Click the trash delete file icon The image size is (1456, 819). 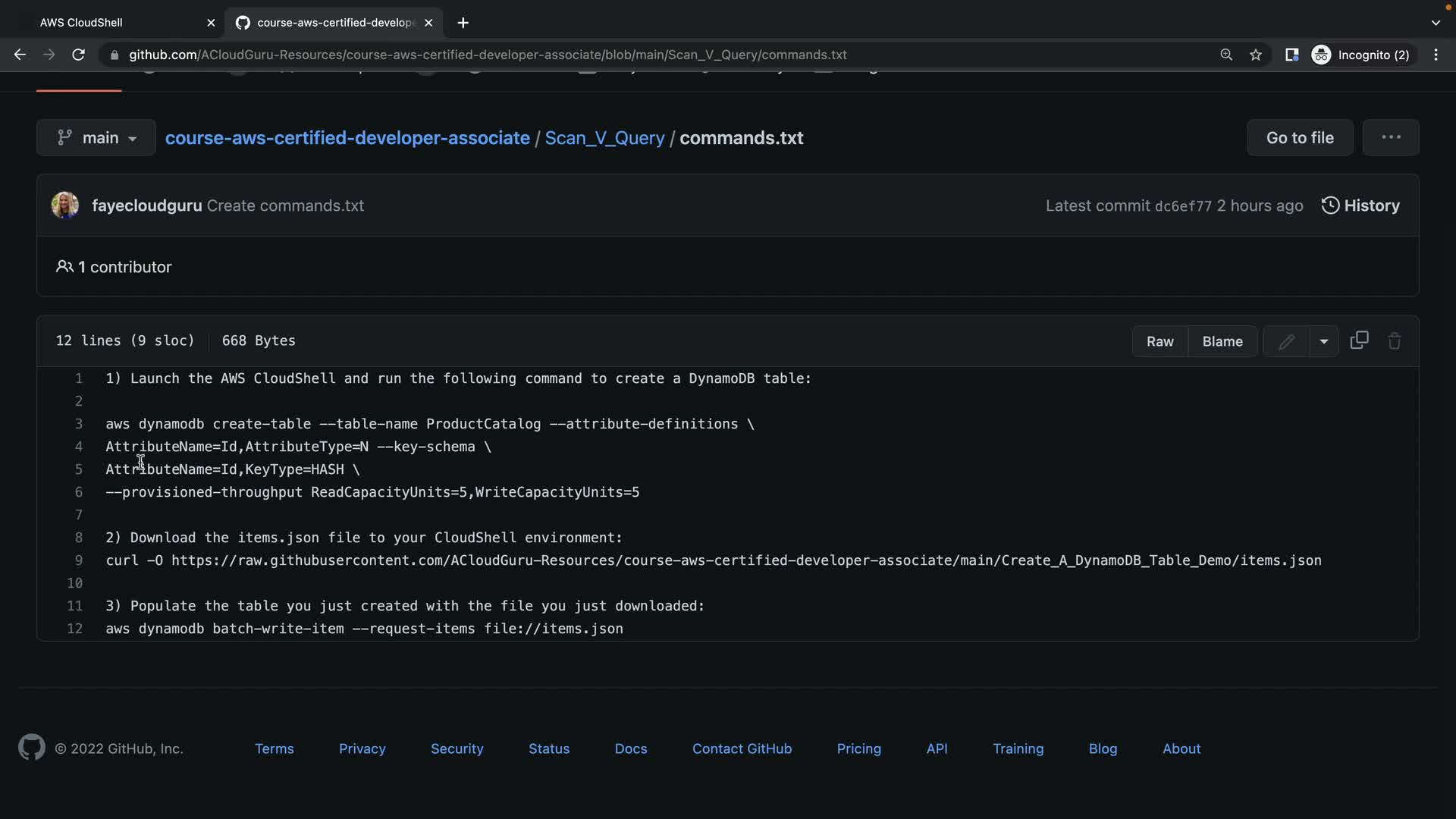point(1394,341)
